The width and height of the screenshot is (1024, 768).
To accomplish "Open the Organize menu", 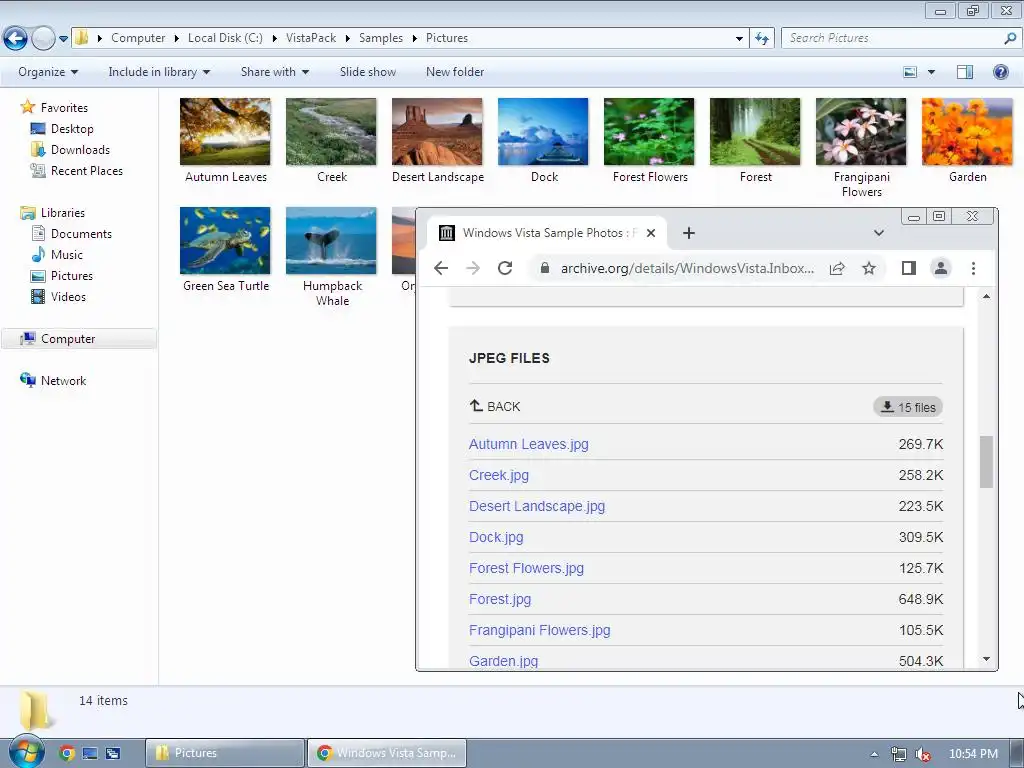I will 48,72.
